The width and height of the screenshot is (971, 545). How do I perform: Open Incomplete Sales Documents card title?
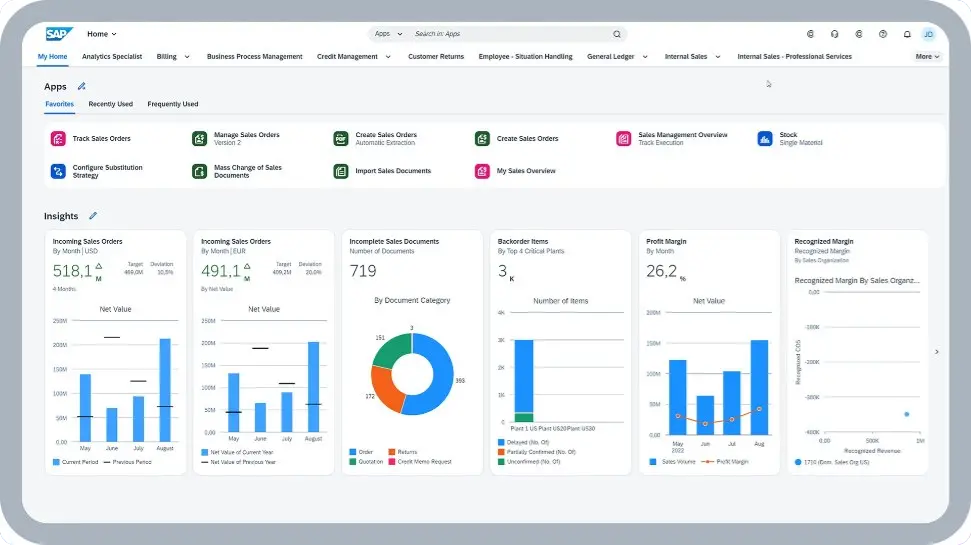coord(394,242)
